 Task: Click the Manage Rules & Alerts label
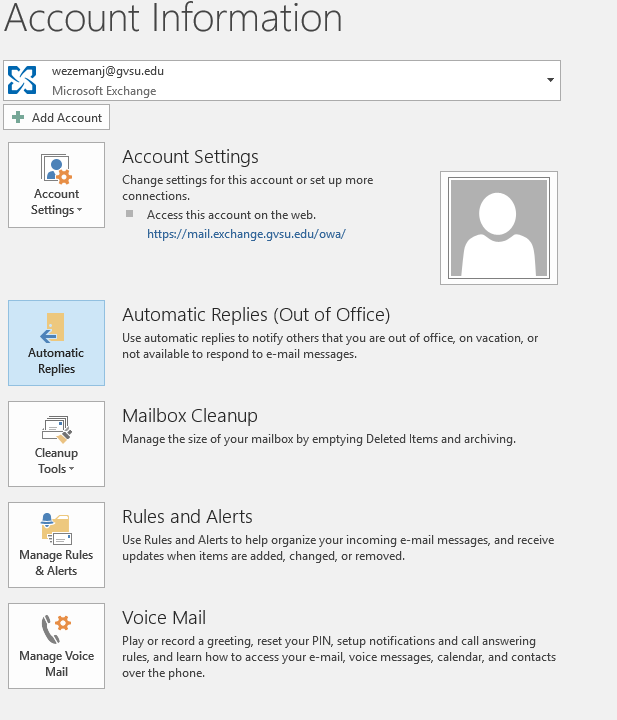[56, 563]
